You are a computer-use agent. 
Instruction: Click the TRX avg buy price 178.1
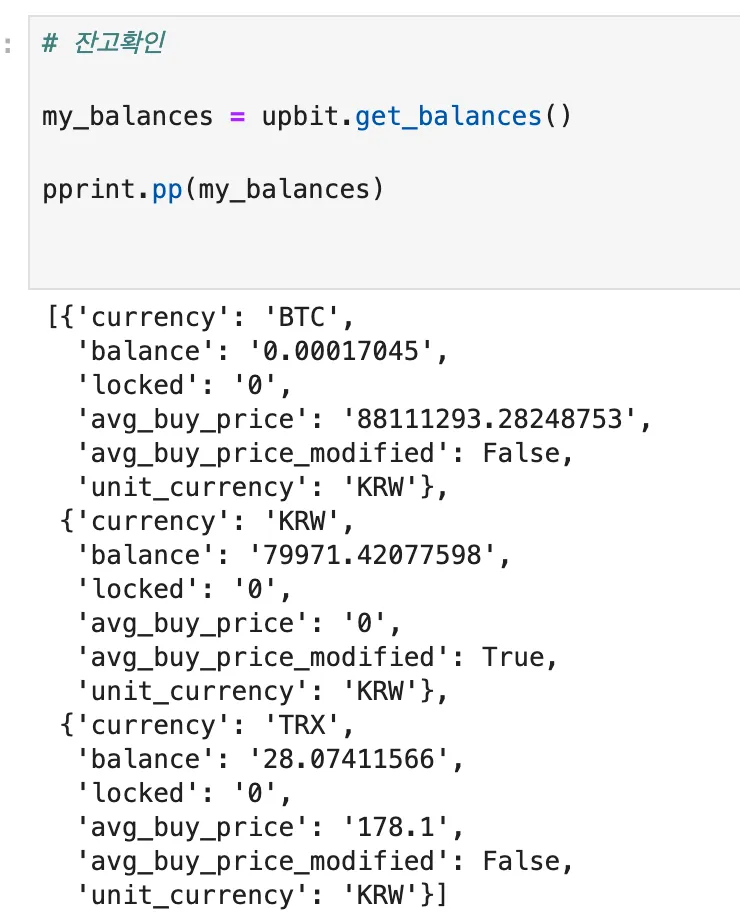click(384, 828)
